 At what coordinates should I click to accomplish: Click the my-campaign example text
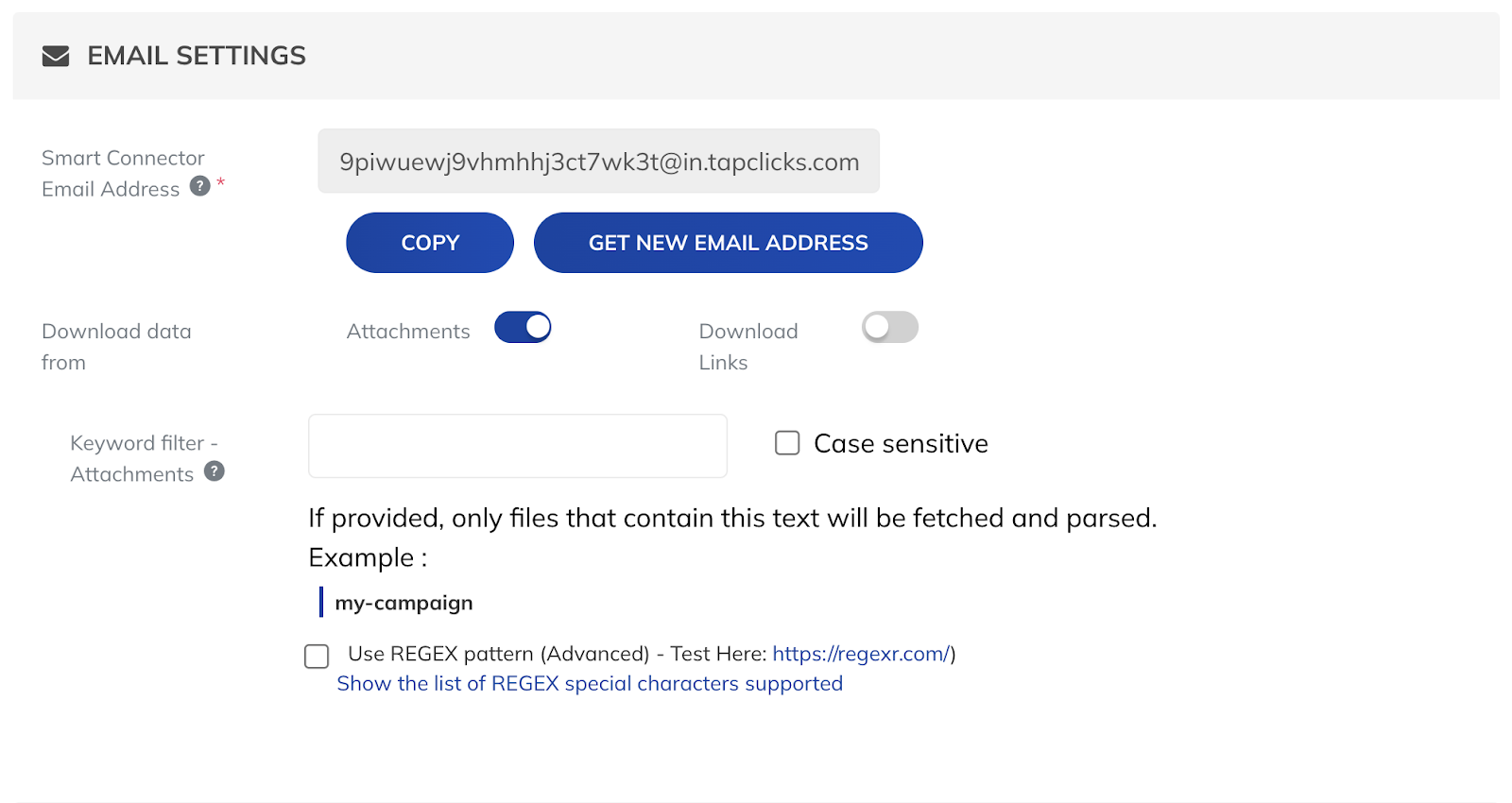click(404, 603)
